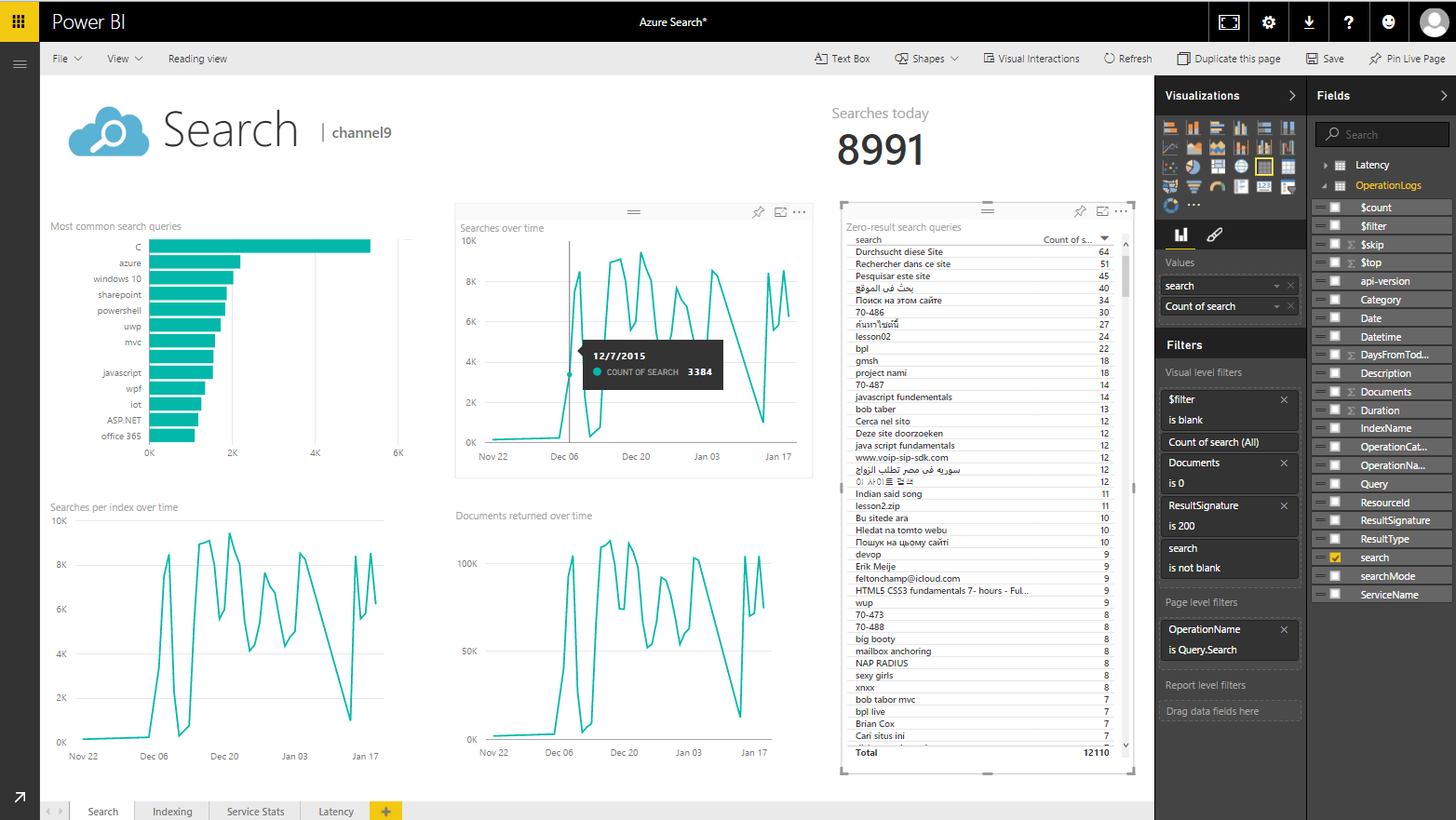Collapse the Fields pane with its chevron
The height and width of the screenshot is (820, 1456).
pos(1444,96)
